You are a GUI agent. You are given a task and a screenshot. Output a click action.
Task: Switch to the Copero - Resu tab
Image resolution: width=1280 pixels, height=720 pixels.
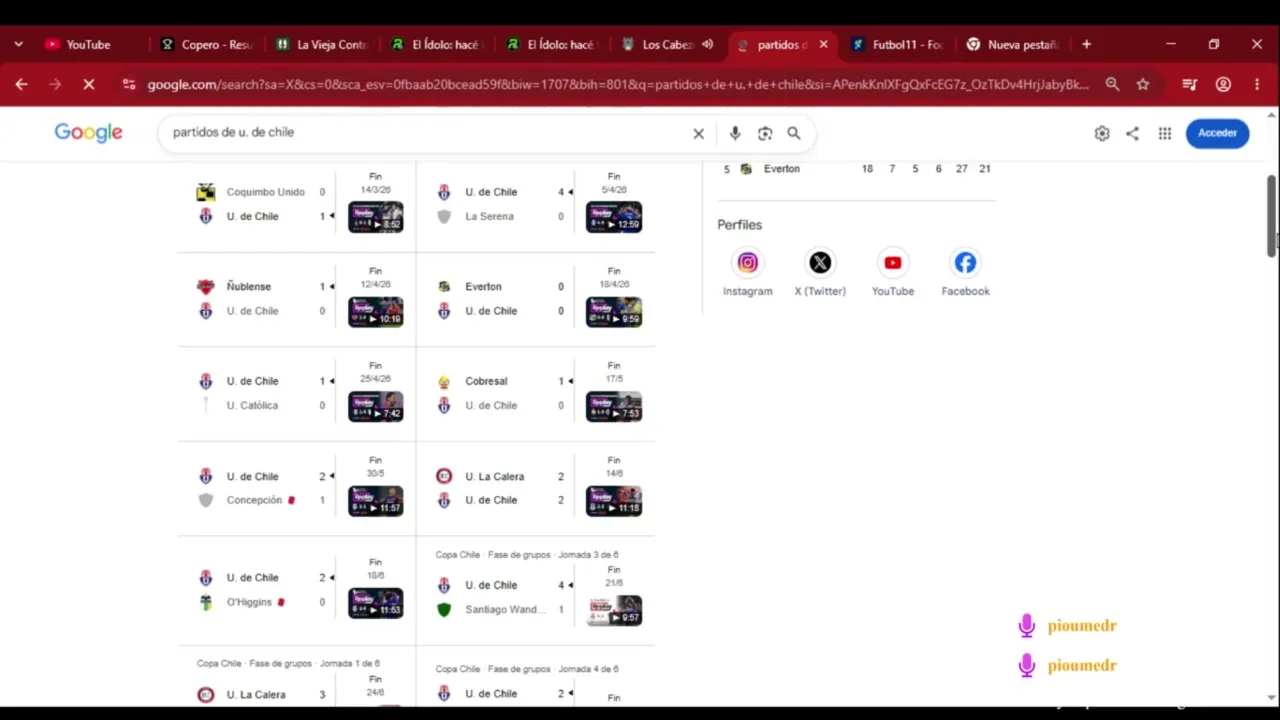[x=208, y=44]
